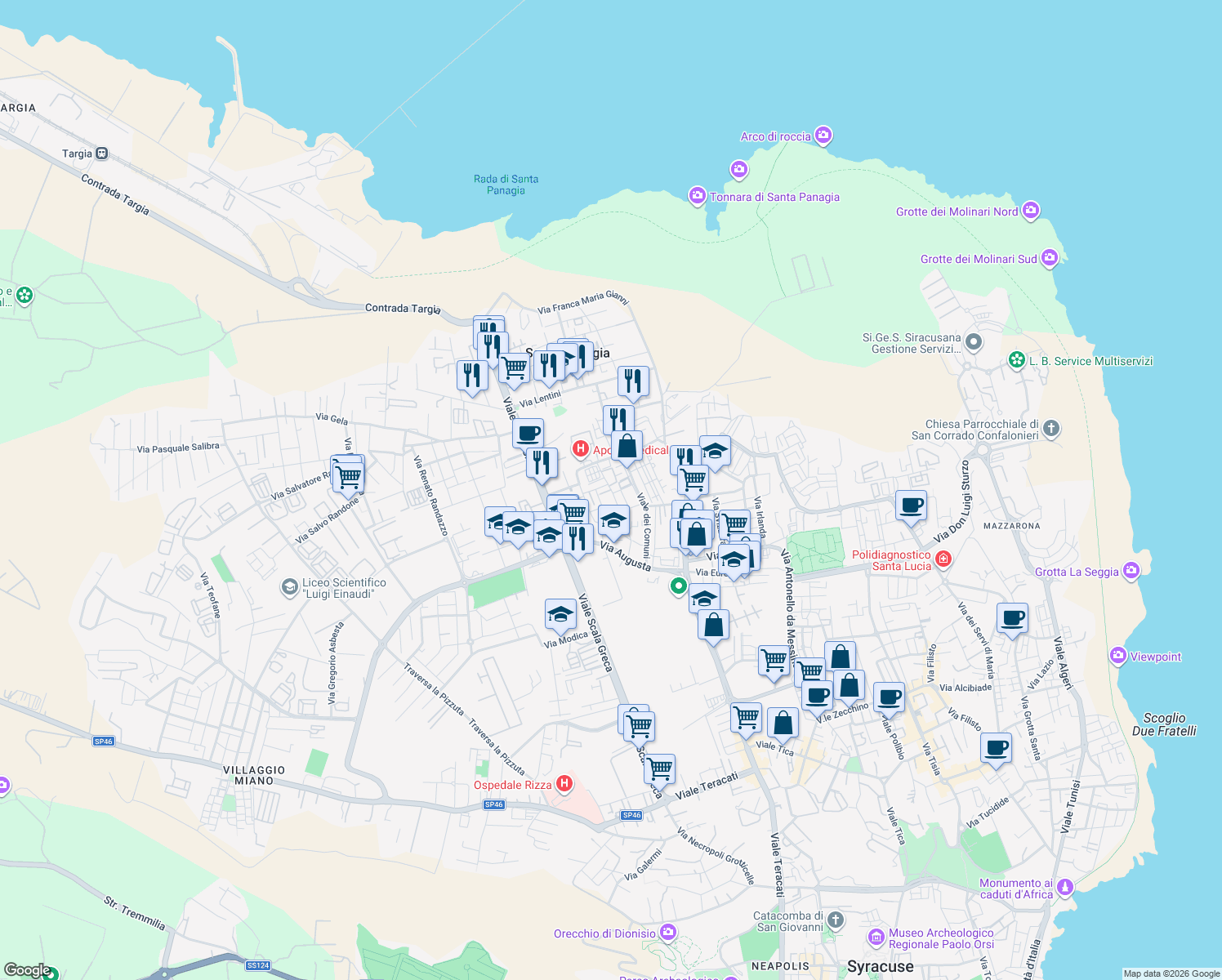This screenshot has height=980, width=1222.
Task: Select the Monumento ai caduti d'Africa marker
Action: pos(1066,885)
